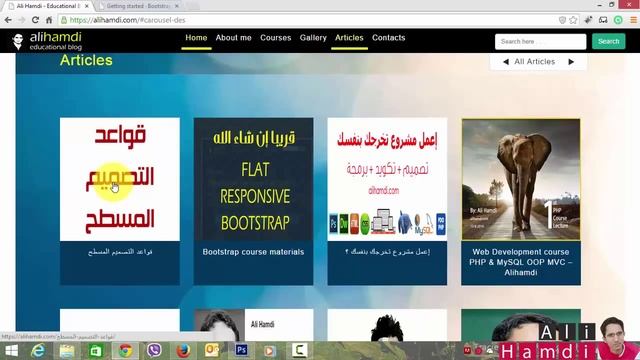Switch to the Ali Hamdi - Educational tab
The height and width of the screenshot is (360, 640).
(x=48, y=6)
